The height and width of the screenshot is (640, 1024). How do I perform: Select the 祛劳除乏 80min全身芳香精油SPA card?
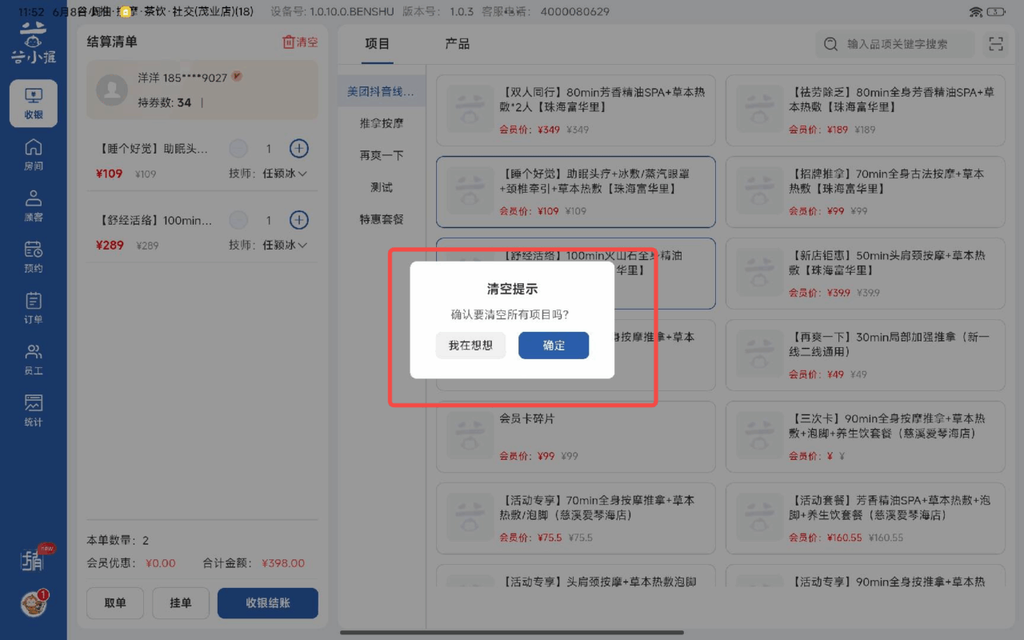[x=865, y=110]
